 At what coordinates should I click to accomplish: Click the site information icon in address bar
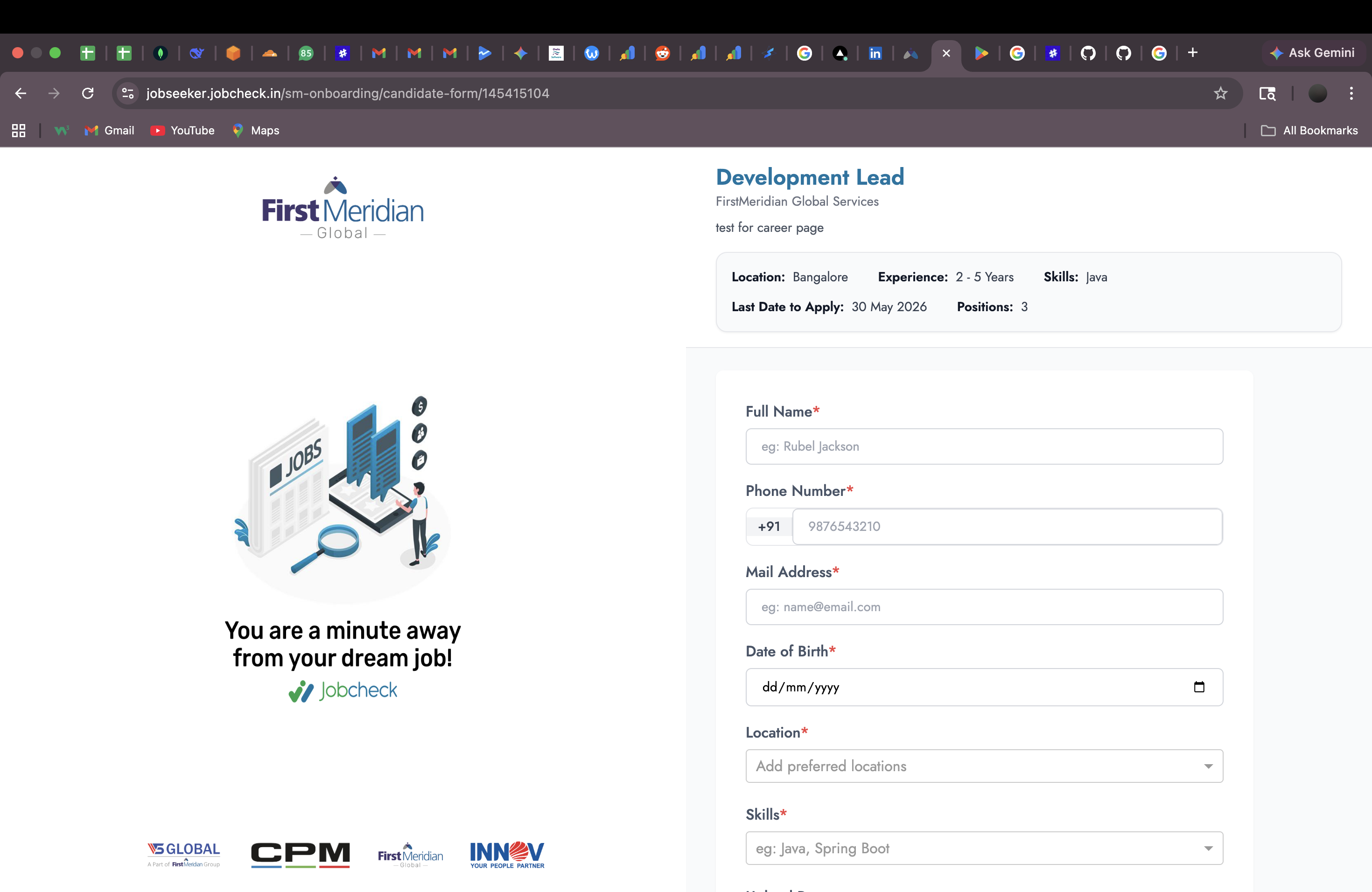point(128,93)
